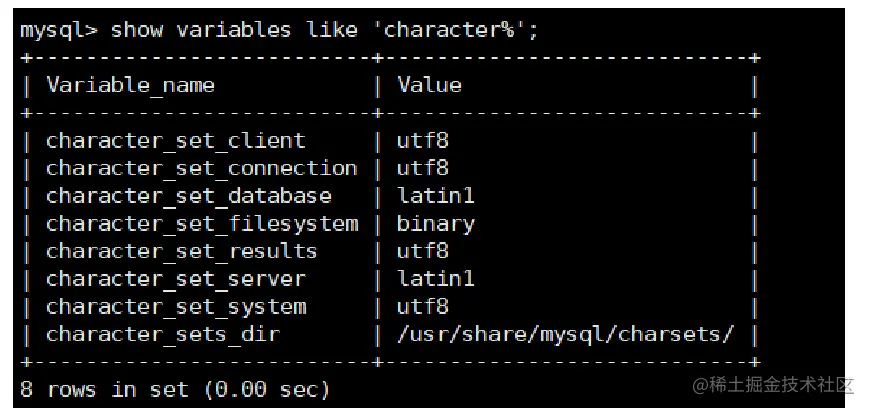Click the character_sets_dir variable name
The width and height of the screenshot is (869, 411).
(x=163, y=335)
